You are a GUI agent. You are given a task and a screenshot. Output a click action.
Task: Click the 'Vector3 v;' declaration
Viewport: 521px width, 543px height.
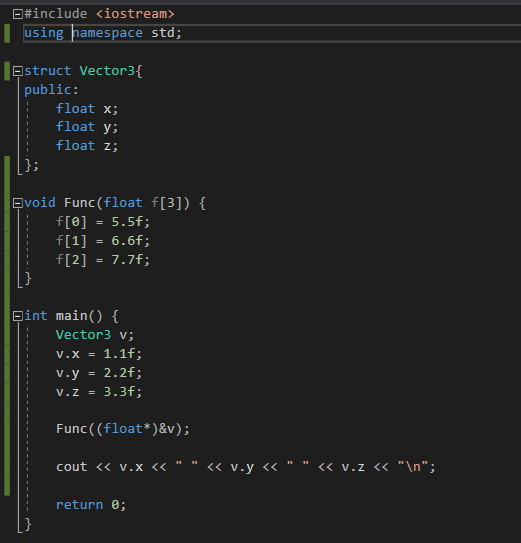[x=95, y=335]
